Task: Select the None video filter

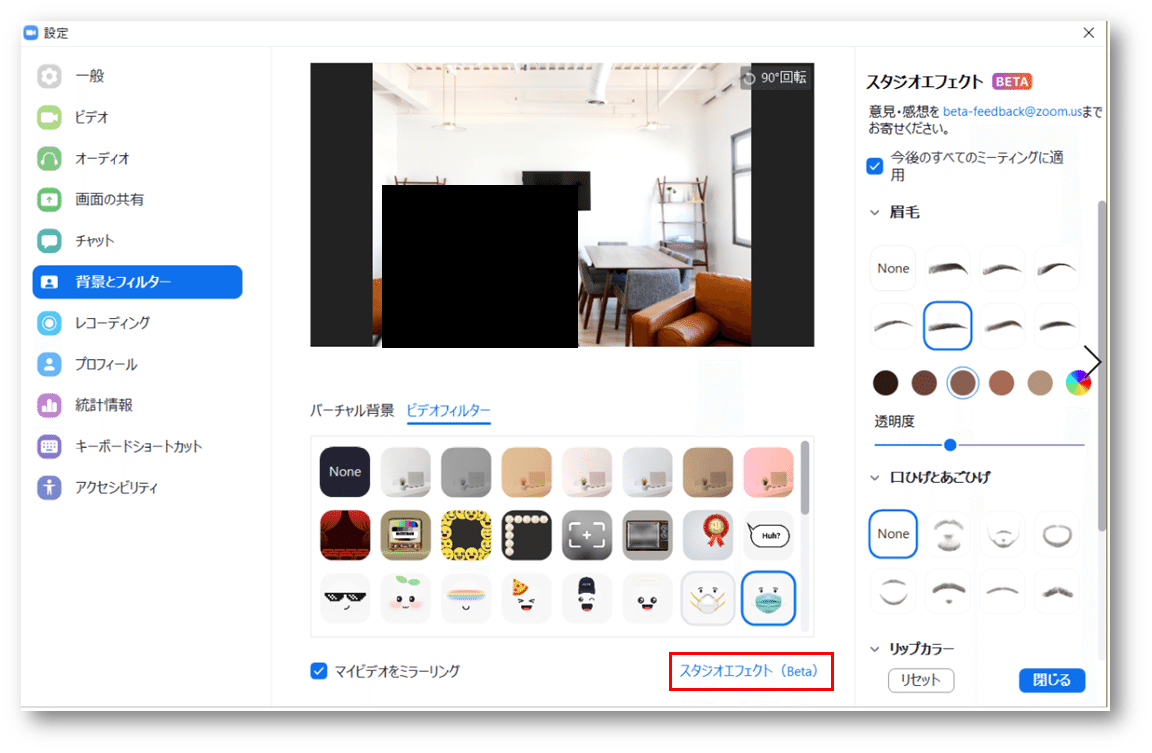Action: (345, 472)
